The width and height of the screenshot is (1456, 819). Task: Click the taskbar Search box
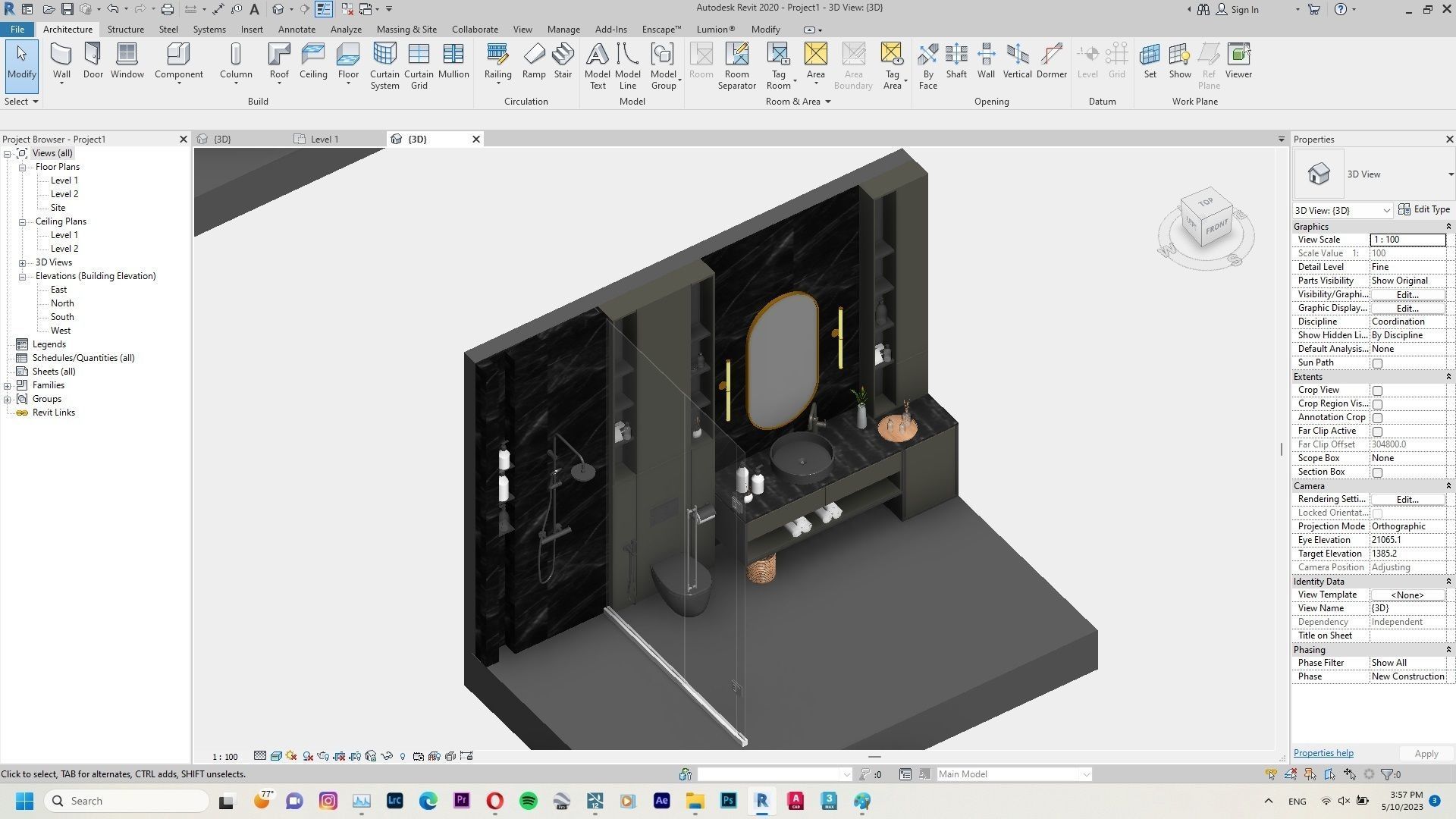click(x=127, y=801)
